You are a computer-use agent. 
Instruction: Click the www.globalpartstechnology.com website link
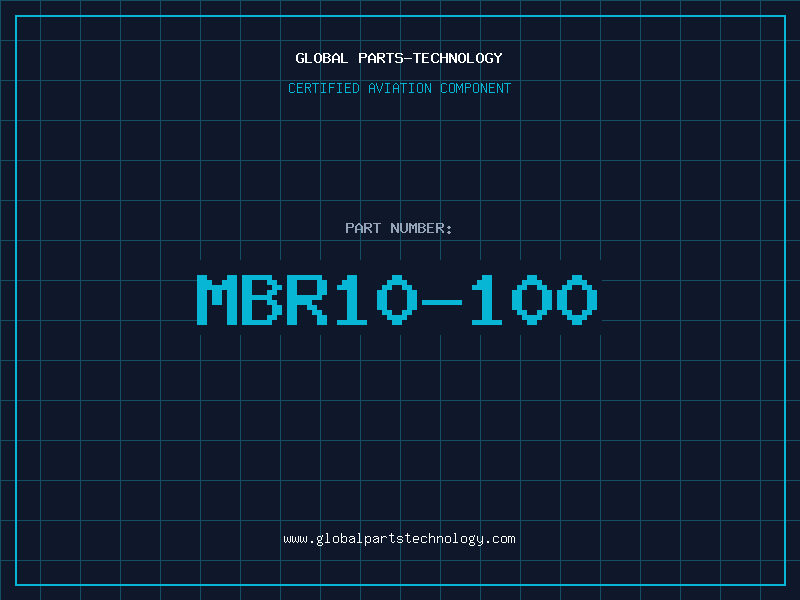(399, 539)
